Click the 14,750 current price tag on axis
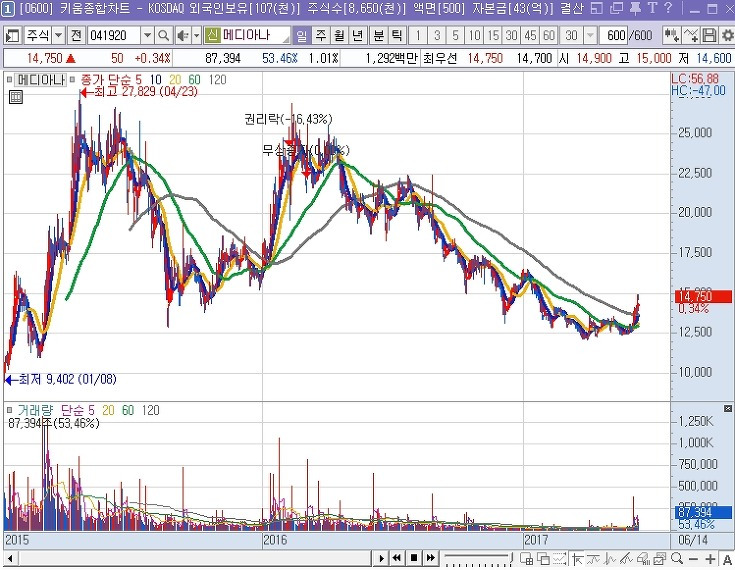 (703, 296)
